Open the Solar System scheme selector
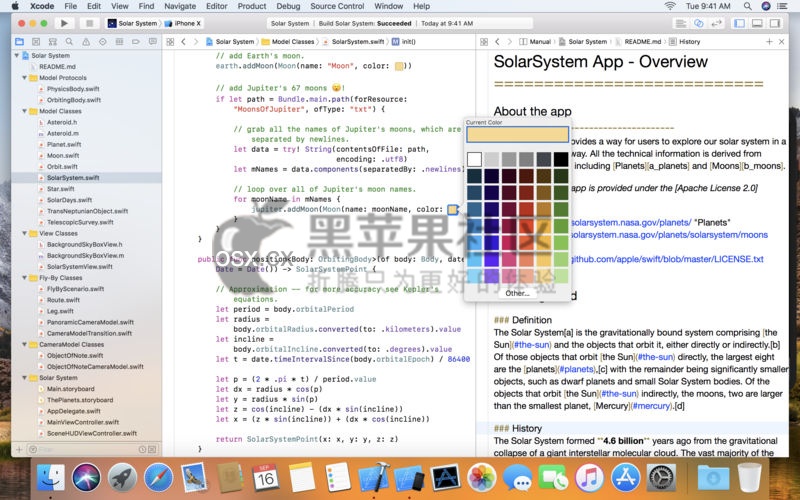Viewport: 800px width, 500px height. click(132, 23)
